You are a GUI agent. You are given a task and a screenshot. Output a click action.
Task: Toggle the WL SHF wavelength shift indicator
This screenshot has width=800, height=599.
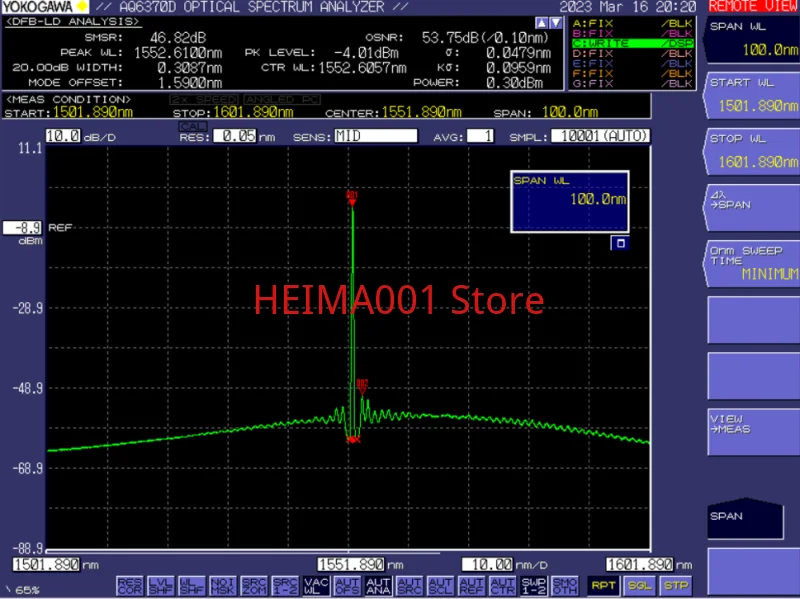192,585
